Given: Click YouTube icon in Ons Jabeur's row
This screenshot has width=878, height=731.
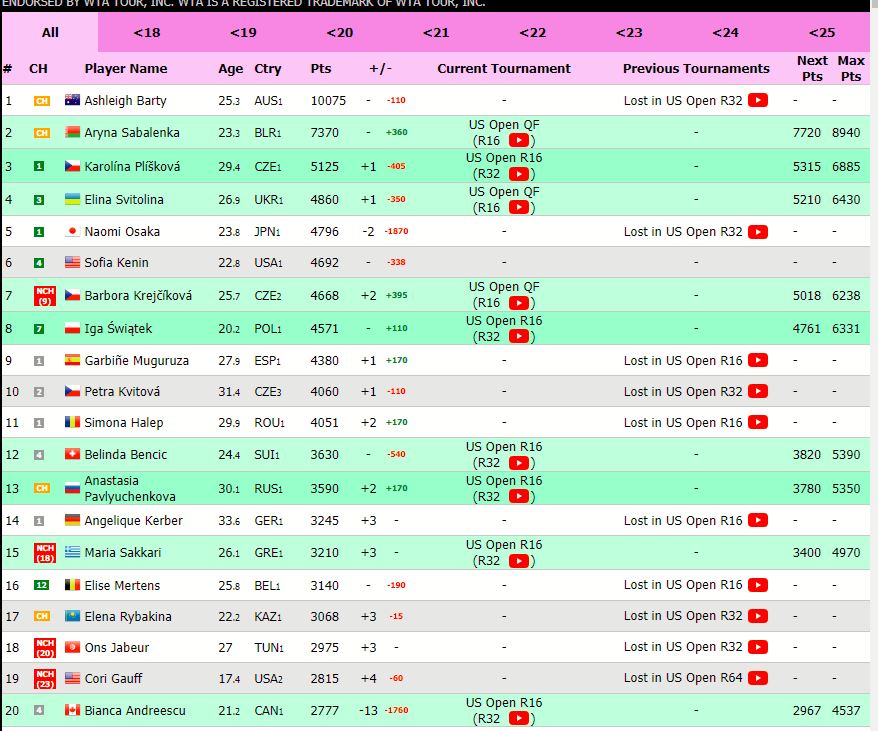Looking at the screenshot, I should coord(758,647).
